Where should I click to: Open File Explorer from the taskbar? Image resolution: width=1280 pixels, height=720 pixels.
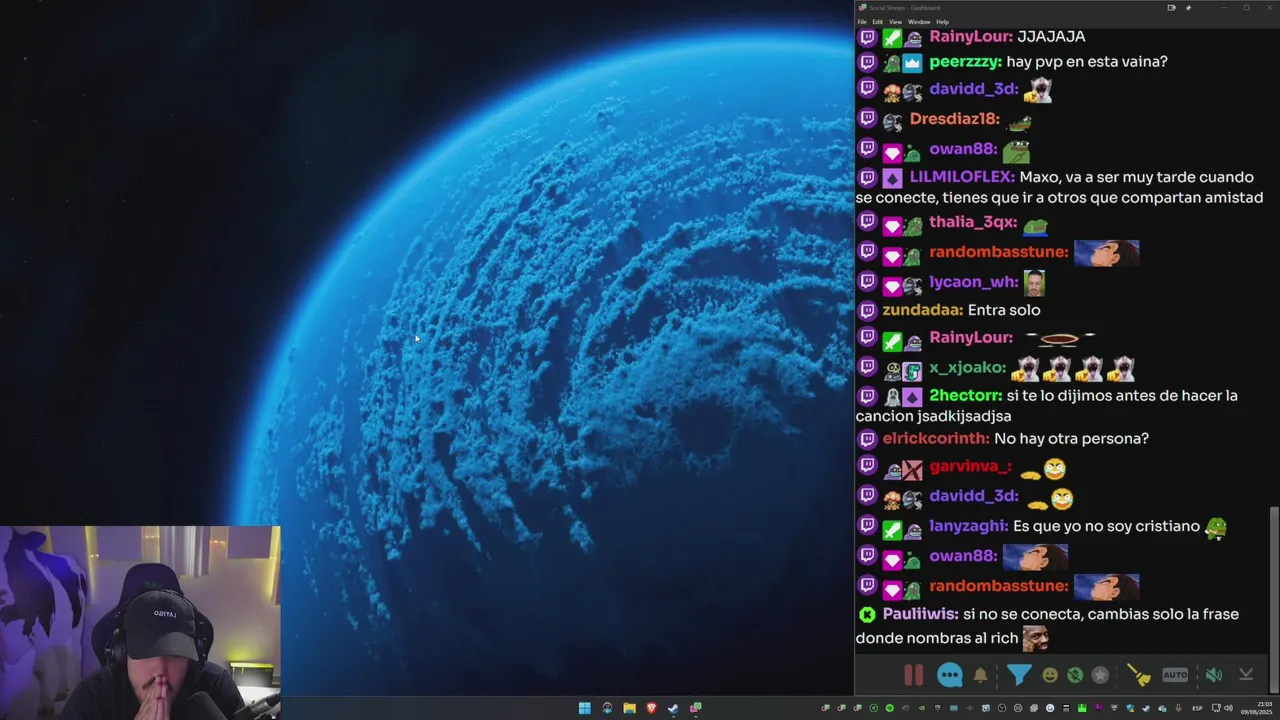(x=629, y=708)
